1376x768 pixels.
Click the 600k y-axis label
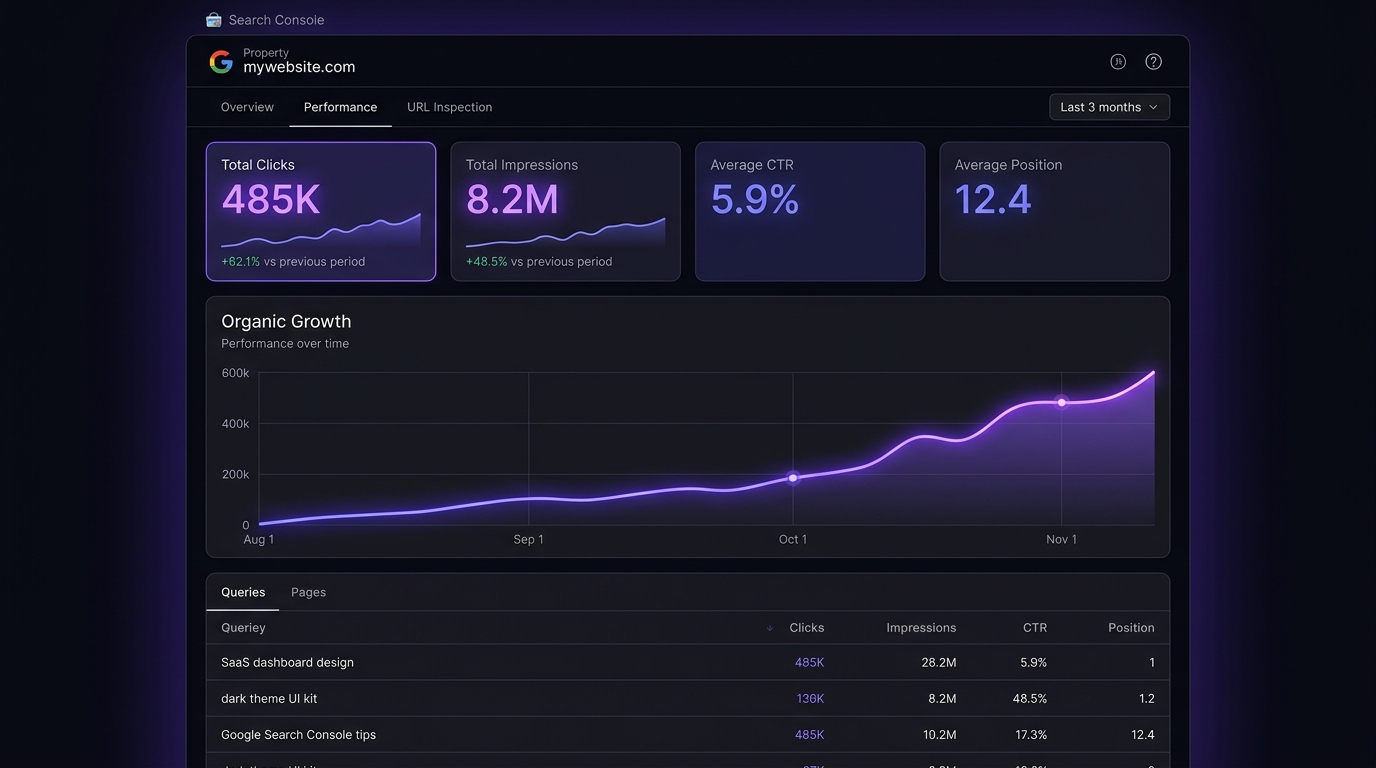235,373
